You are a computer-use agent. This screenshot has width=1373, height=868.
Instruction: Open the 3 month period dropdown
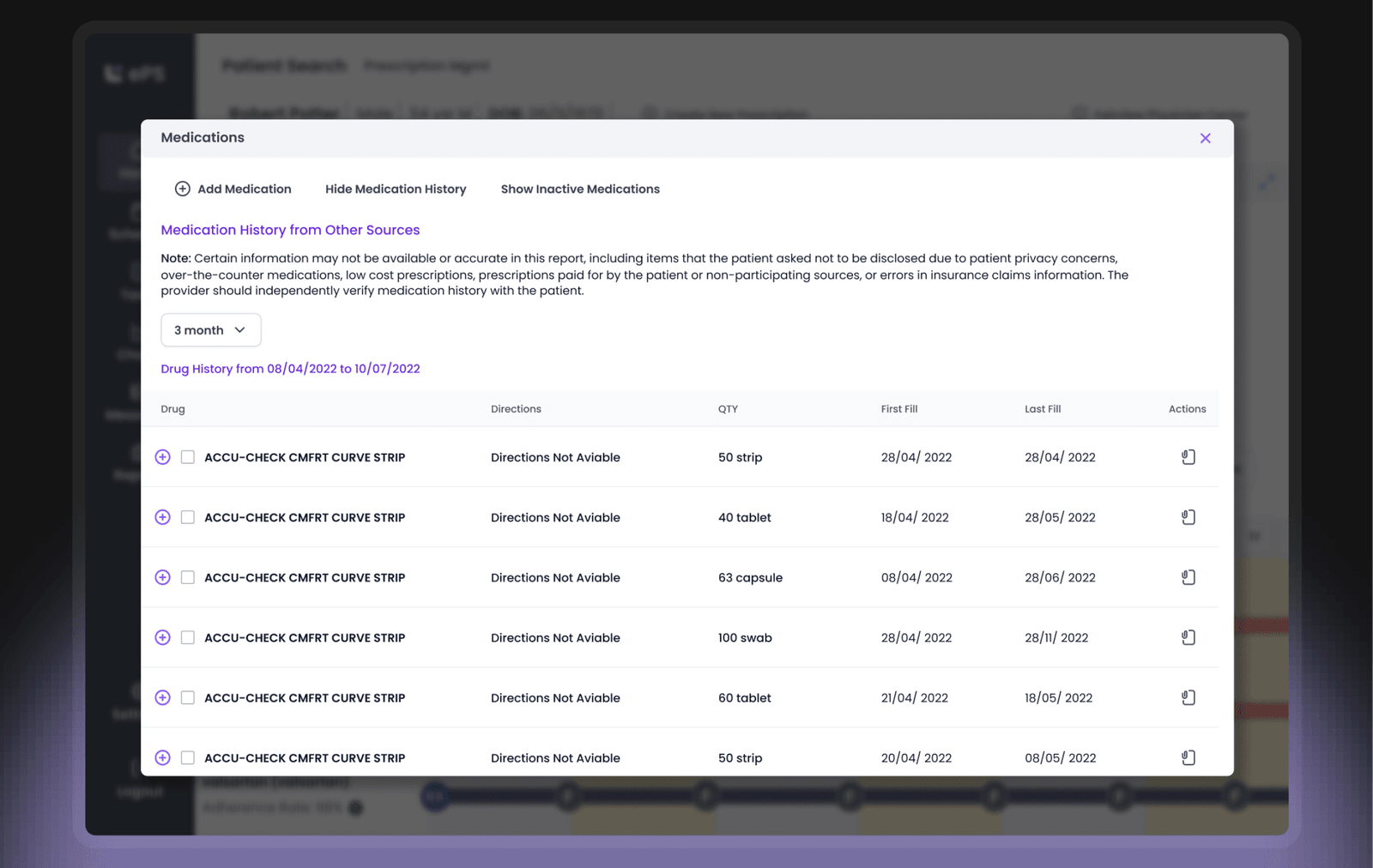tap(211, 330)
